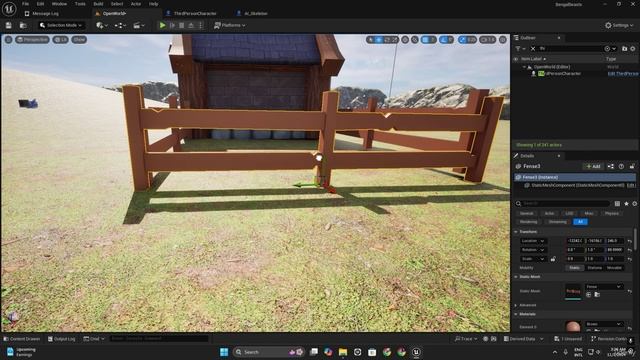Screen dimensions: 640x360
Task: Click the Lit view mode button
Action: click(60, 40)
